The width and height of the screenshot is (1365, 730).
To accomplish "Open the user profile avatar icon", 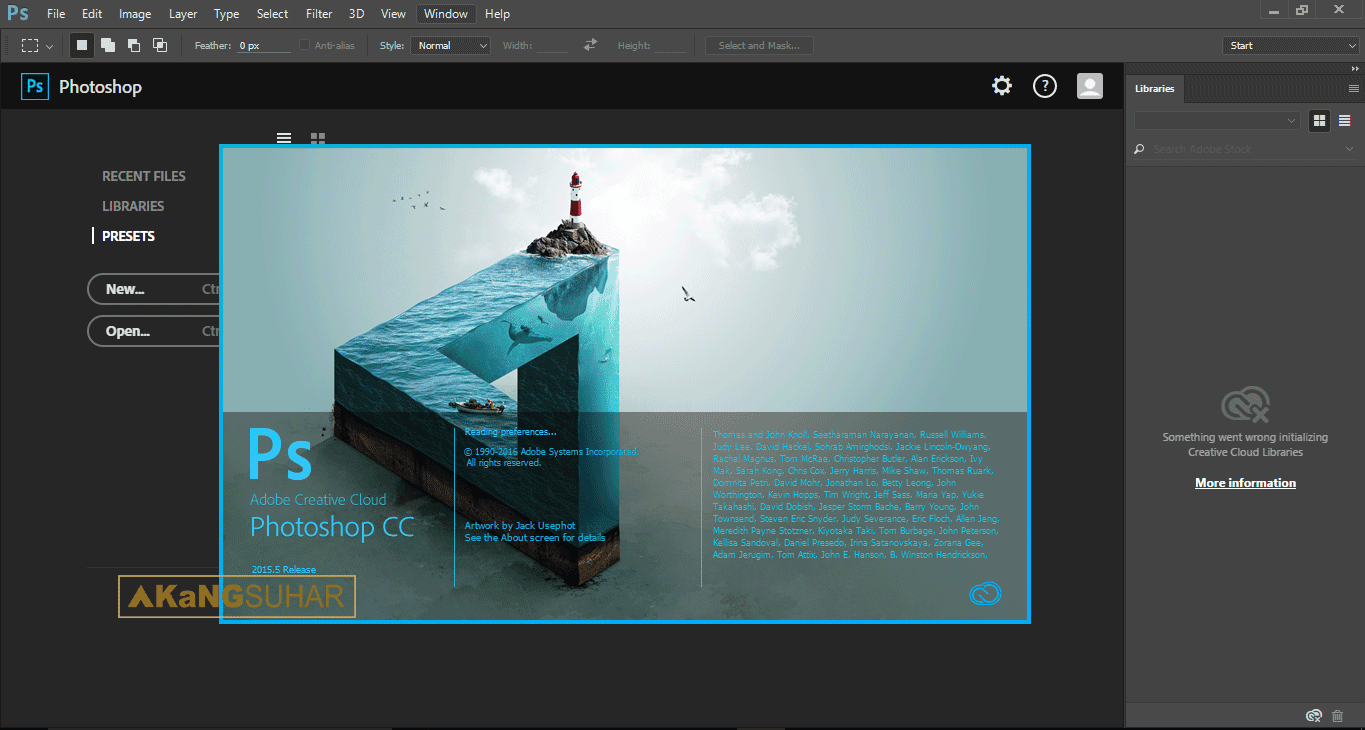I will (1090, 86).
